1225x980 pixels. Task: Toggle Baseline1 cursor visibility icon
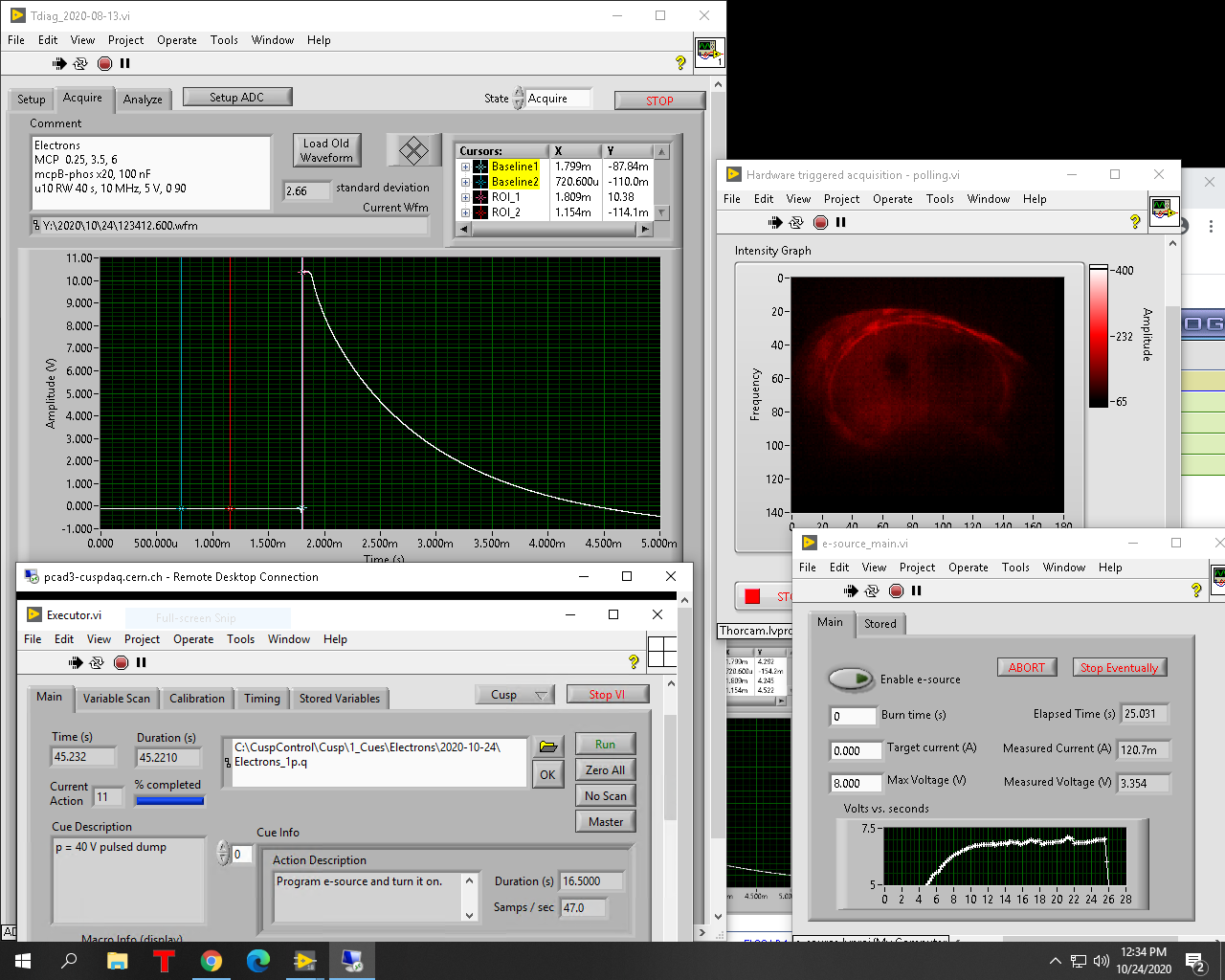[480, 167]
